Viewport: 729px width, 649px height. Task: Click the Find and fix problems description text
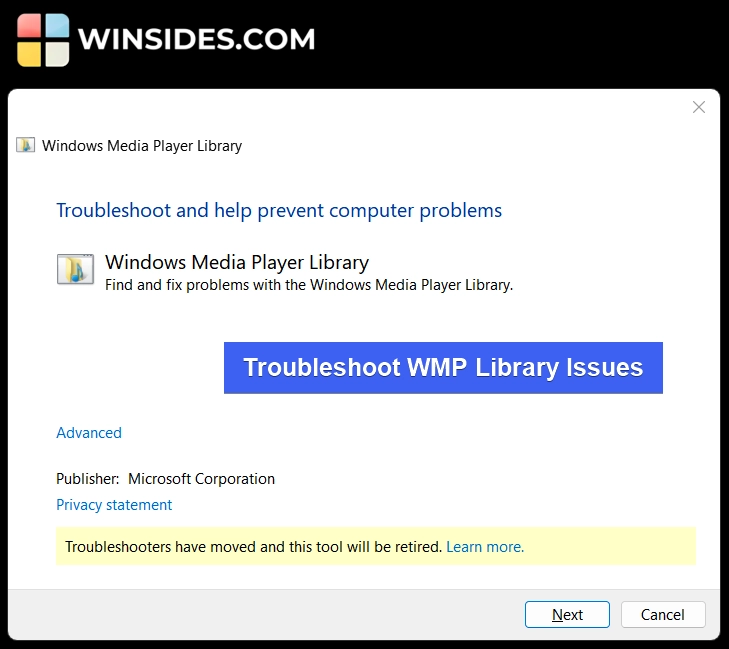pos(309,285)
